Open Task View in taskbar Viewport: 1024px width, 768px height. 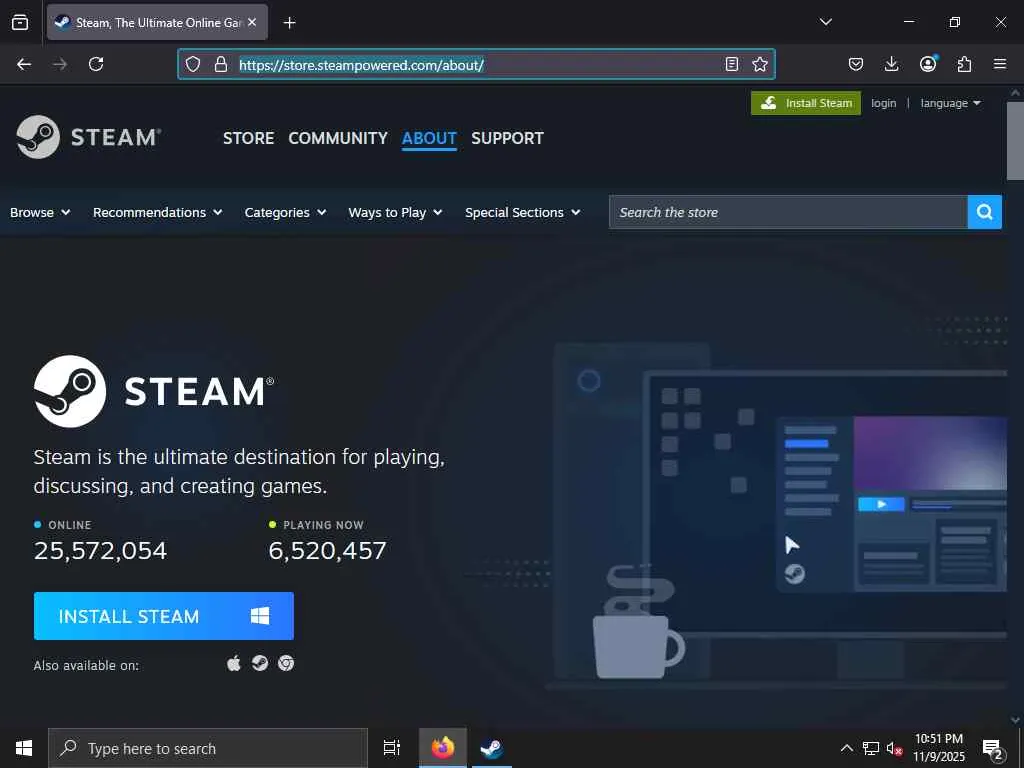click(392, 748)
